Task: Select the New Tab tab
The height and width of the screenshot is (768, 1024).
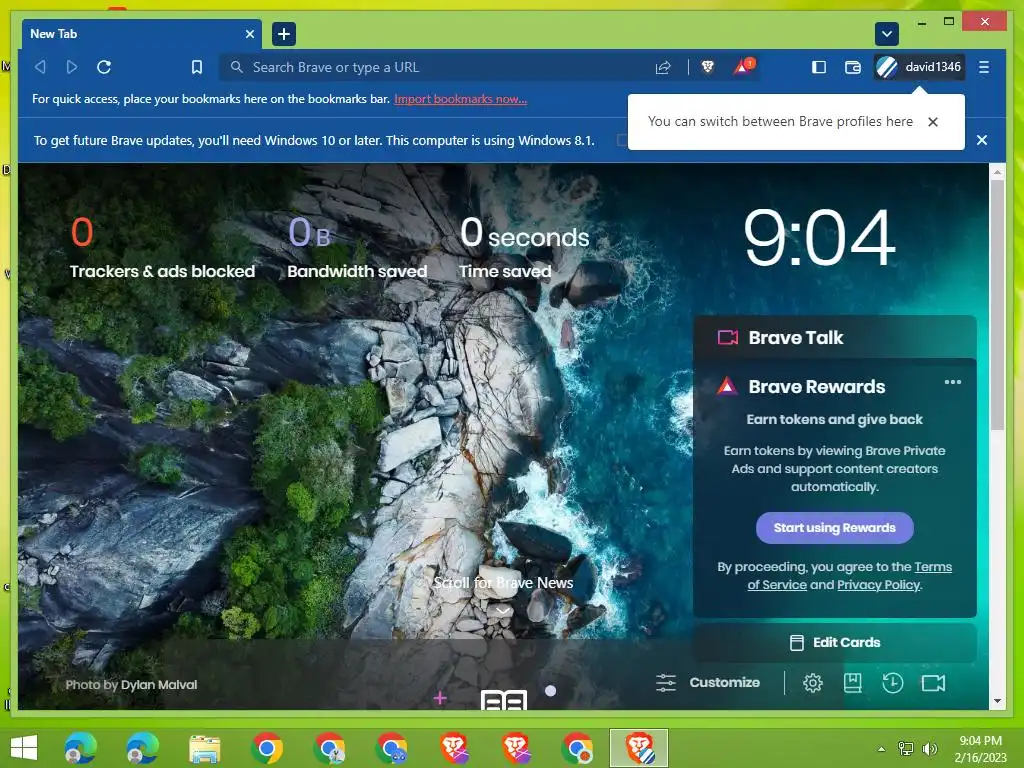Action: pos(142,34)
